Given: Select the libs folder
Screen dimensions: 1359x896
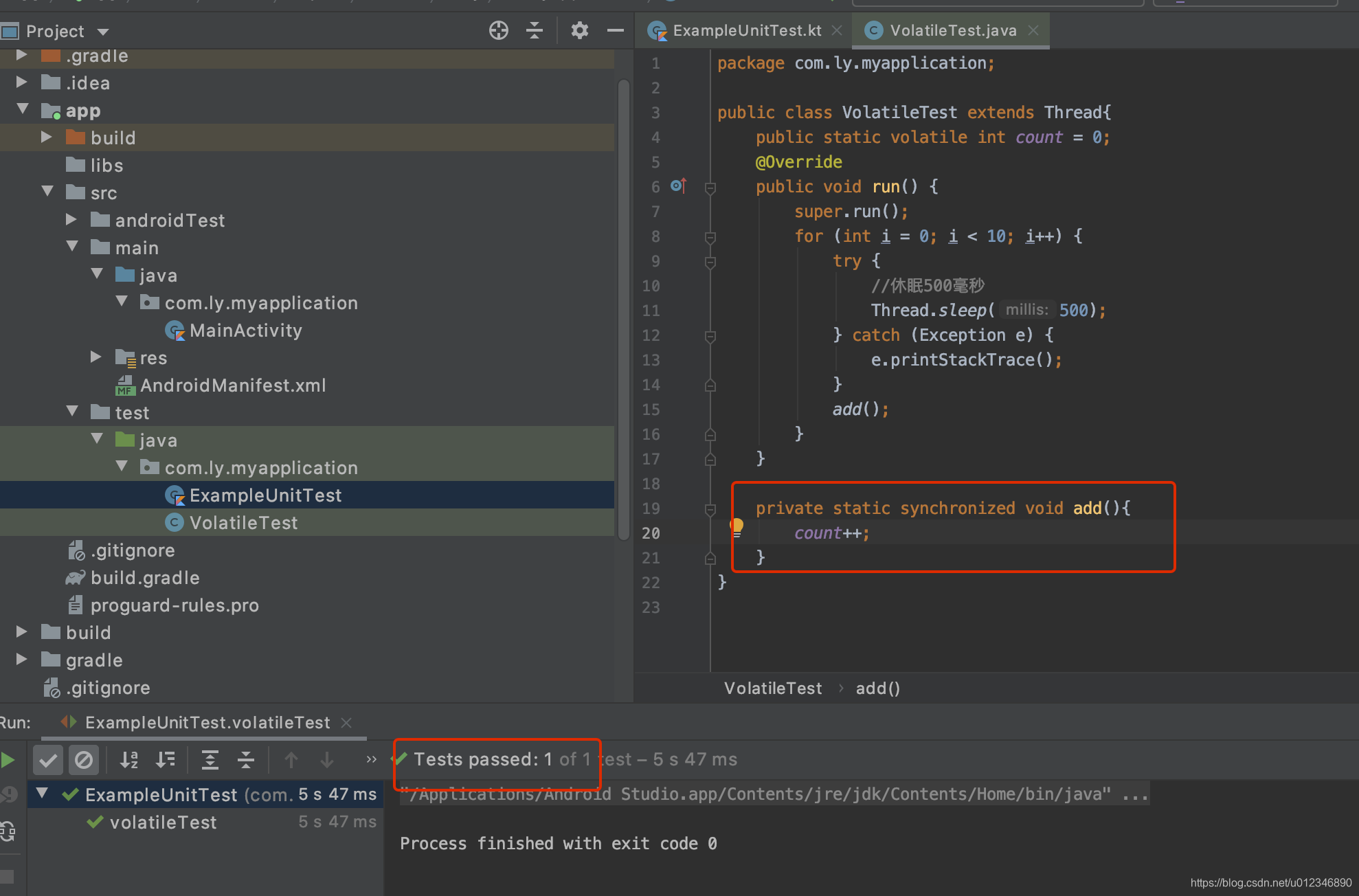Looking at the screenshot, I should pos(95,165).
